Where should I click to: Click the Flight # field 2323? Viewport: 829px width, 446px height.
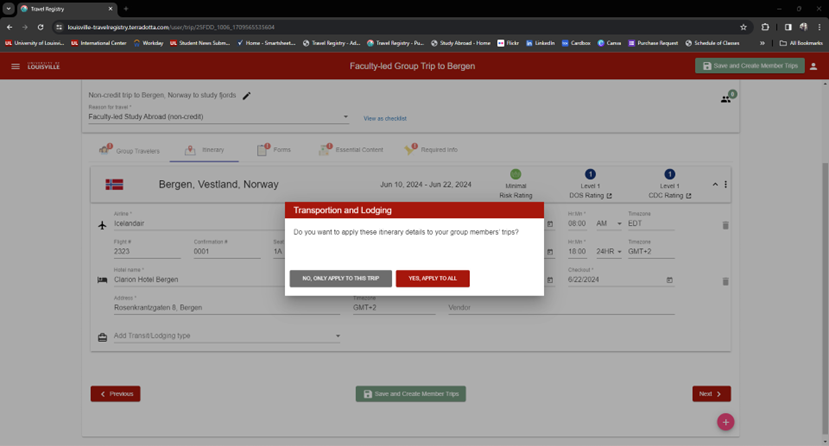click(x=147, y=252)
